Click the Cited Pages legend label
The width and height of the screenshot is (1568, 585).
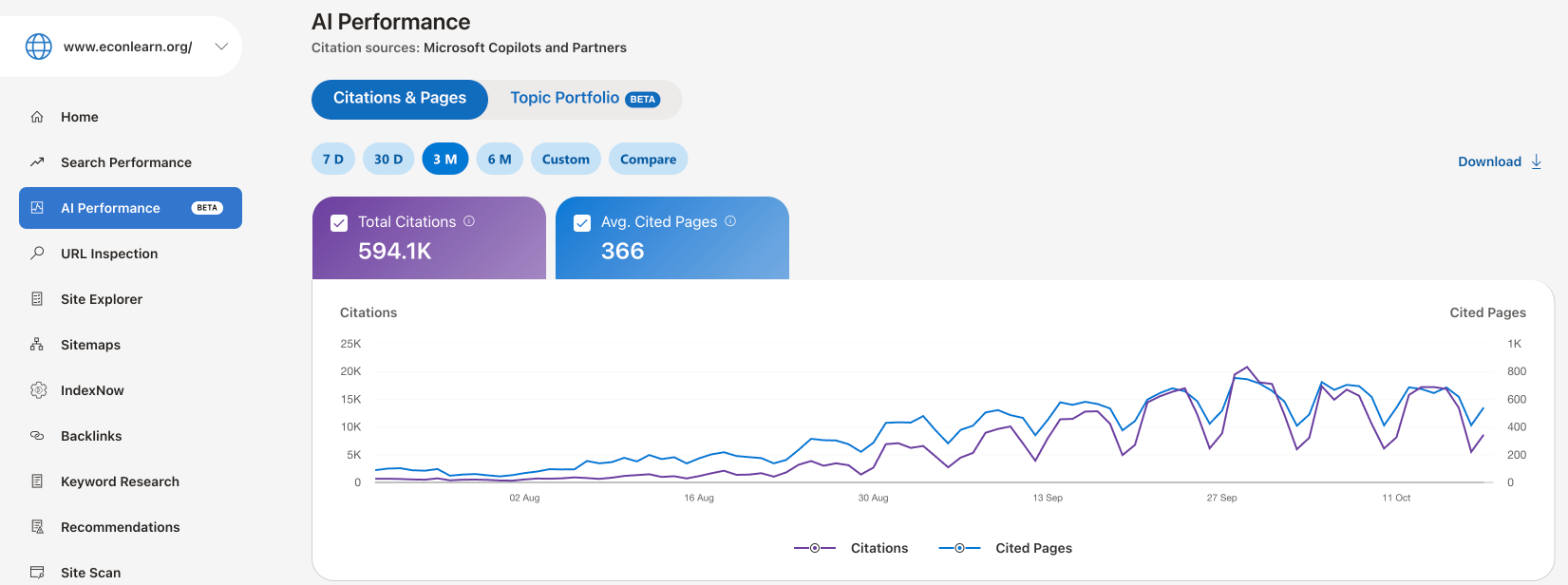[1034, 548]
